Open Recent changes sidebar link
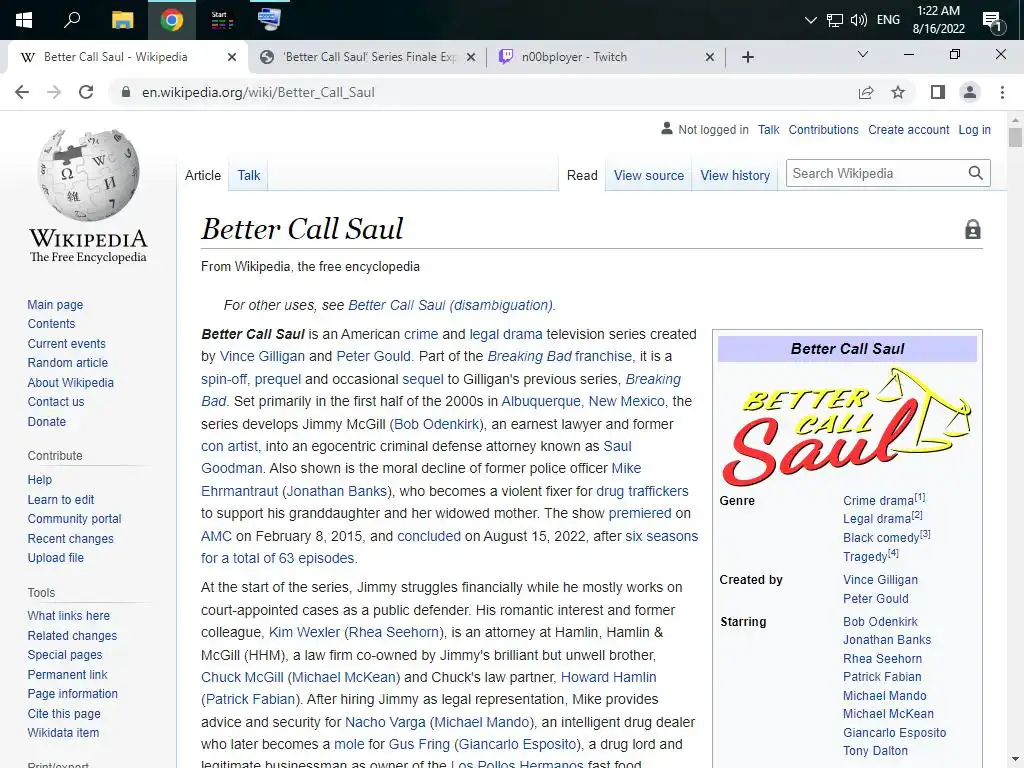The image size is (1024, 768). click(x=71, y=538)
